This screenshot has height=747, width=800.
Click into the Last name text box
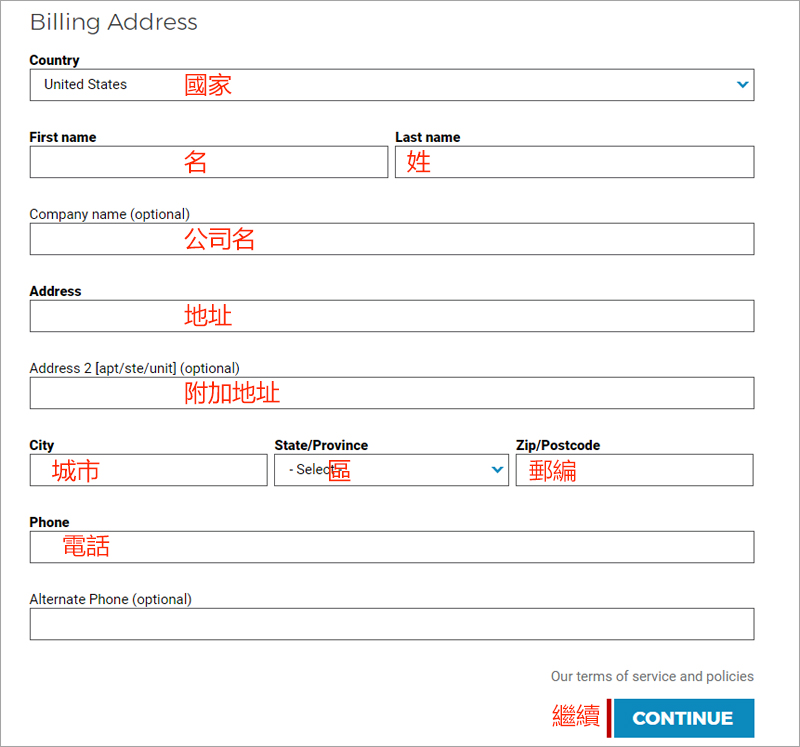click(x=574, y=162)
